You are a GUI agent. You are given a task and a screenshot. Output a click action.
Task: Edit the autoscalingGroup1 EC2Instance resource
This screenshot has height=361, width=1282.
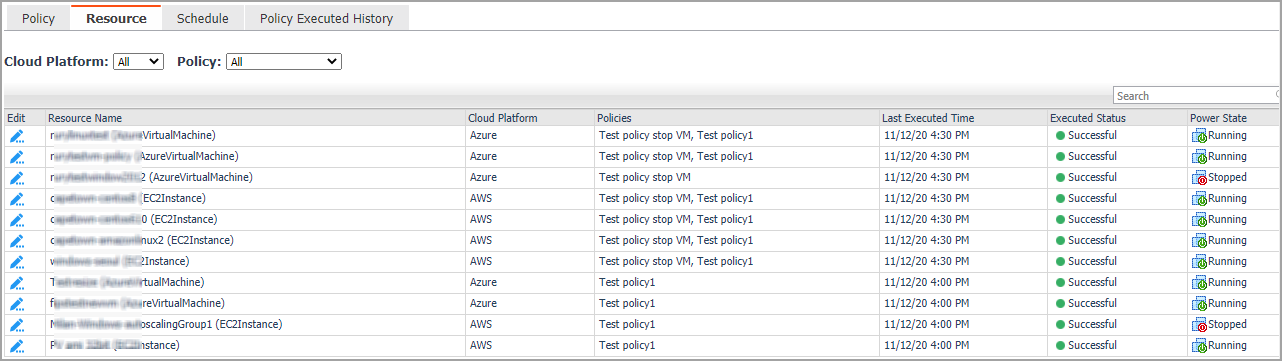[x=17, y=325]
